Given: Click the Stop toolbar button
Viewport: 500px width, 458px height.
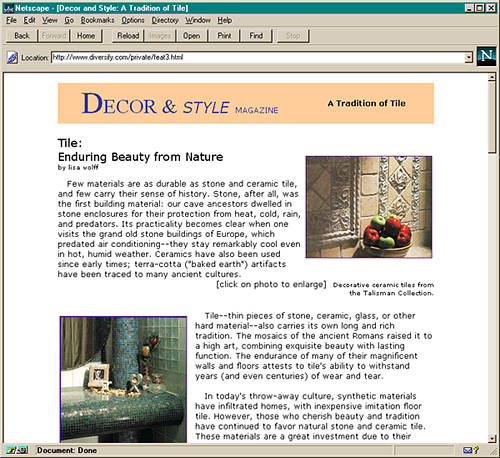Looking at the screenshot, I should pyautogui.click(x=293, y=36).
